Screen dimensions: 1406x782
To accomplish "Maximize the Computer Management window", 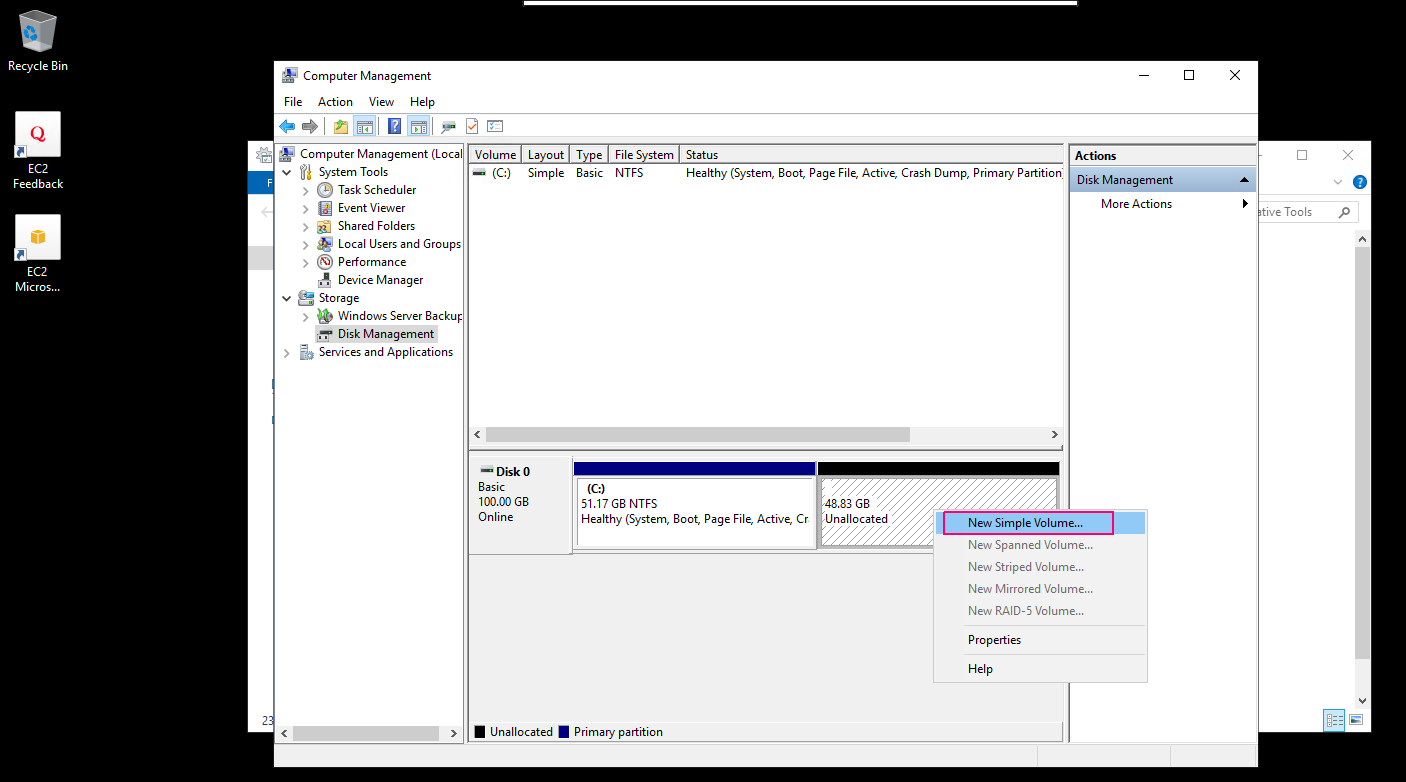I will point(1188,76).
